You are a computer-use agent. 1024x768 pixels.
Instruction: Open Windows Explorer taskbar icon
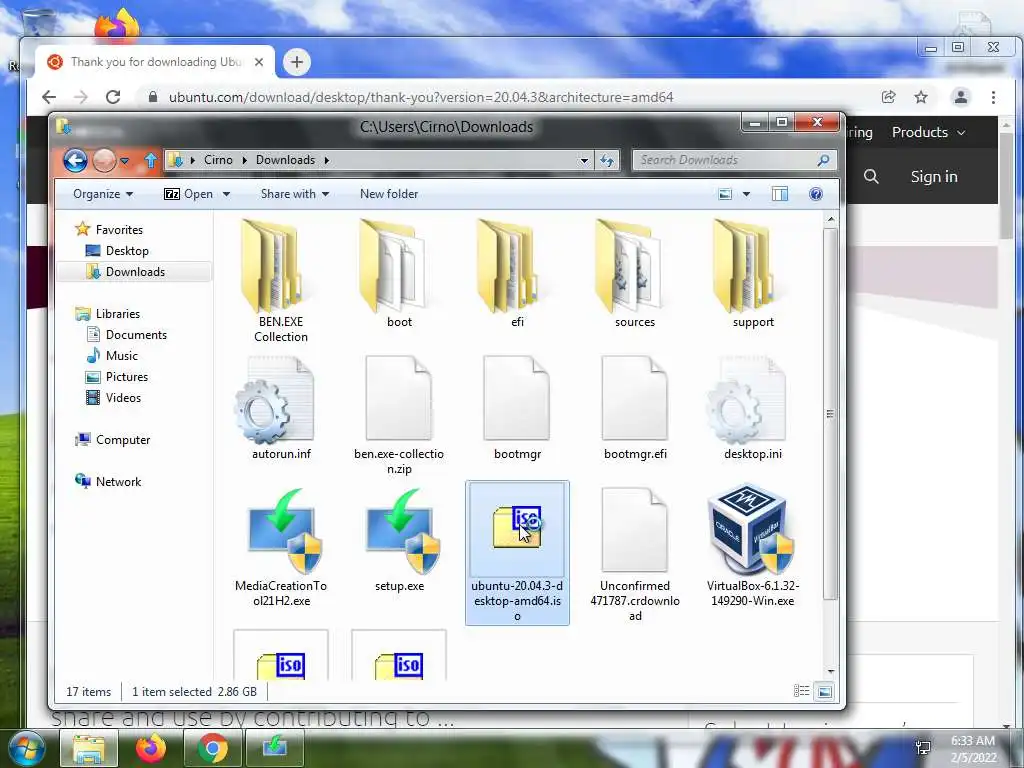click(x=89, y=748)
